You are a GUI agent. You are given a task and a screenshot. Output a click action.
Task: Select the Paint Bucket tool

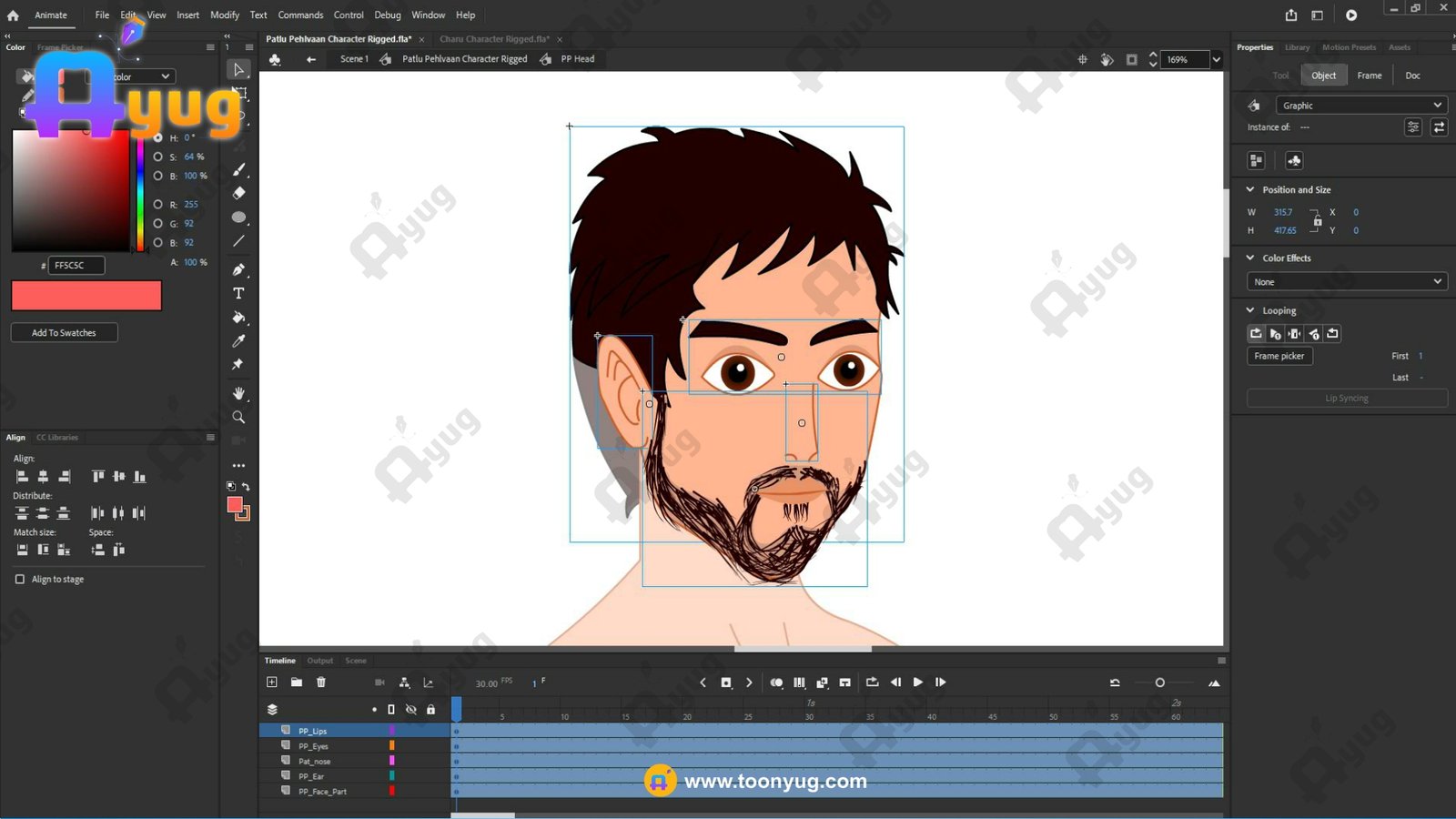238,318
